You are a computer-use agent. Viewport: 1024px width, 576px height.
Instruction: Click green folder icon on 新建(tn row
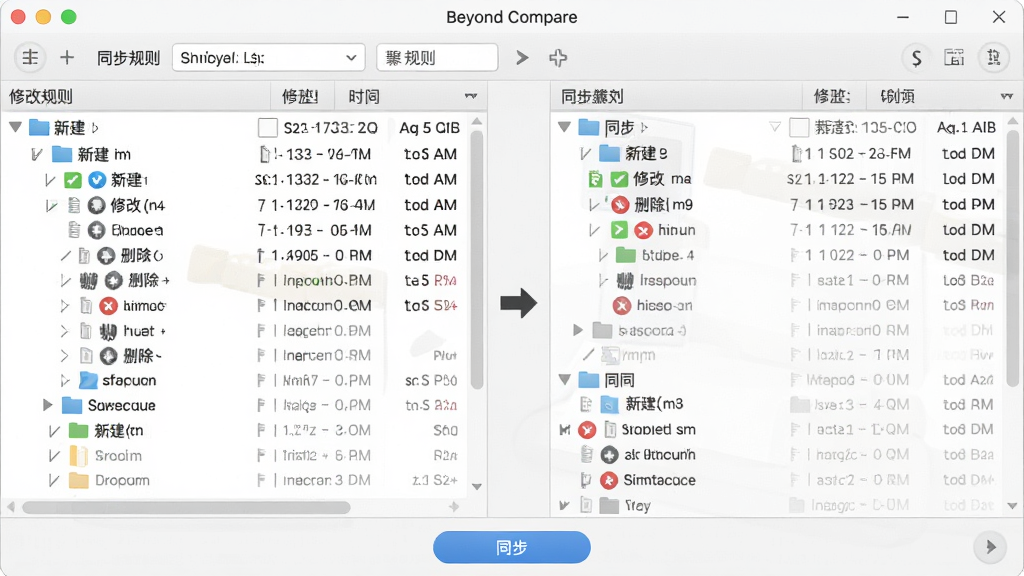point(78,430)
